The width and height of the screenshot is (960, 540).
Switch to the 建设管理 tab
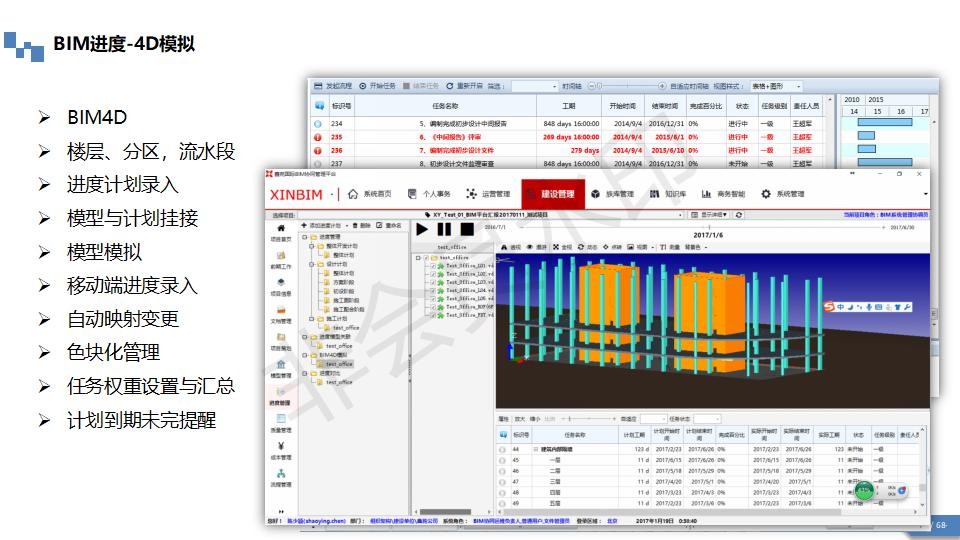pyautogui.click(x=553, y=194)
